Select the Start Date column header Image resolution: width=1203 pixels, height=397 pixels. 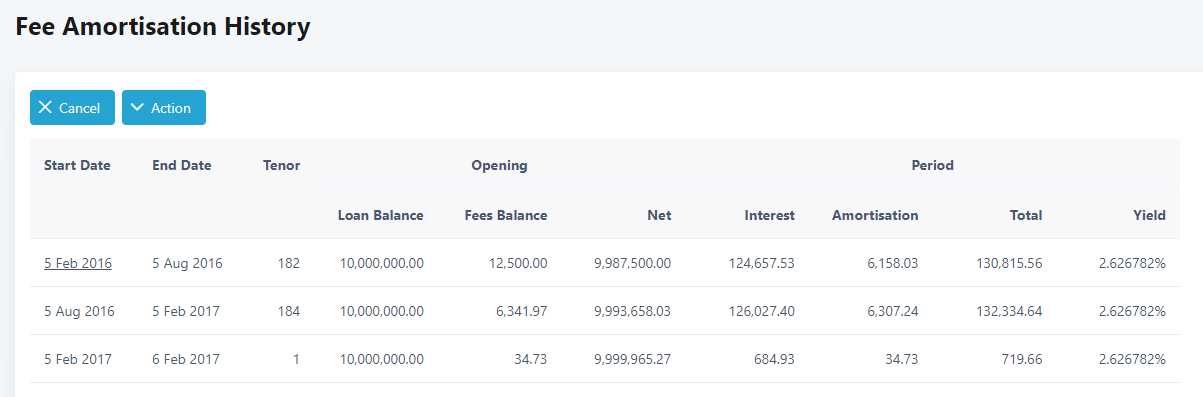(77, 166)
